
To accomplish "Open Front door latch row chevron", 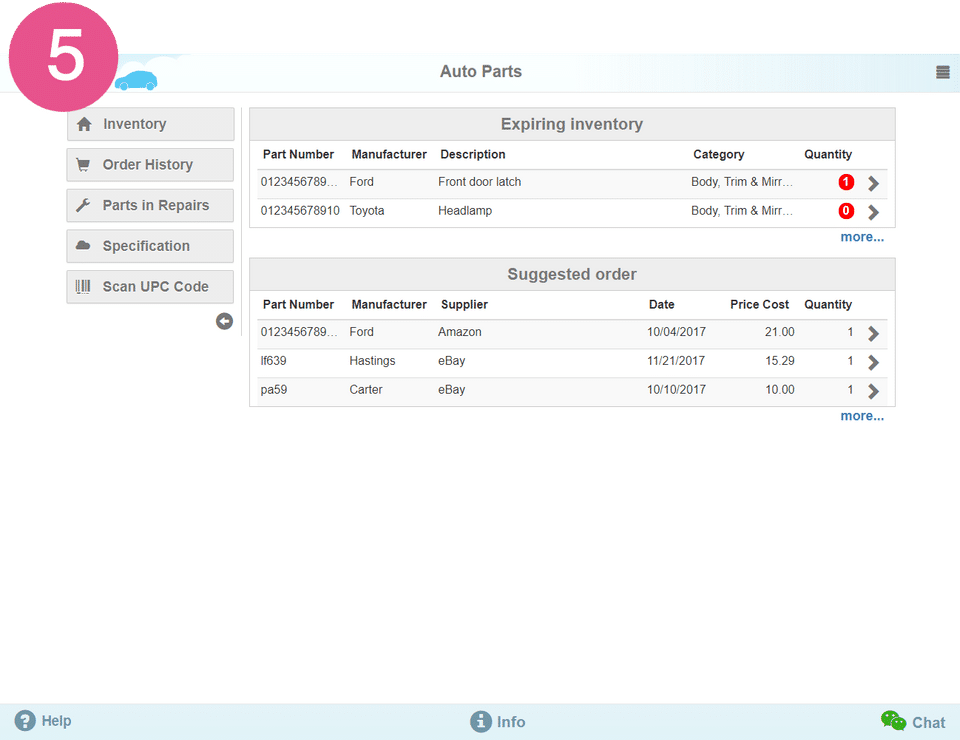I will (874, 183).
